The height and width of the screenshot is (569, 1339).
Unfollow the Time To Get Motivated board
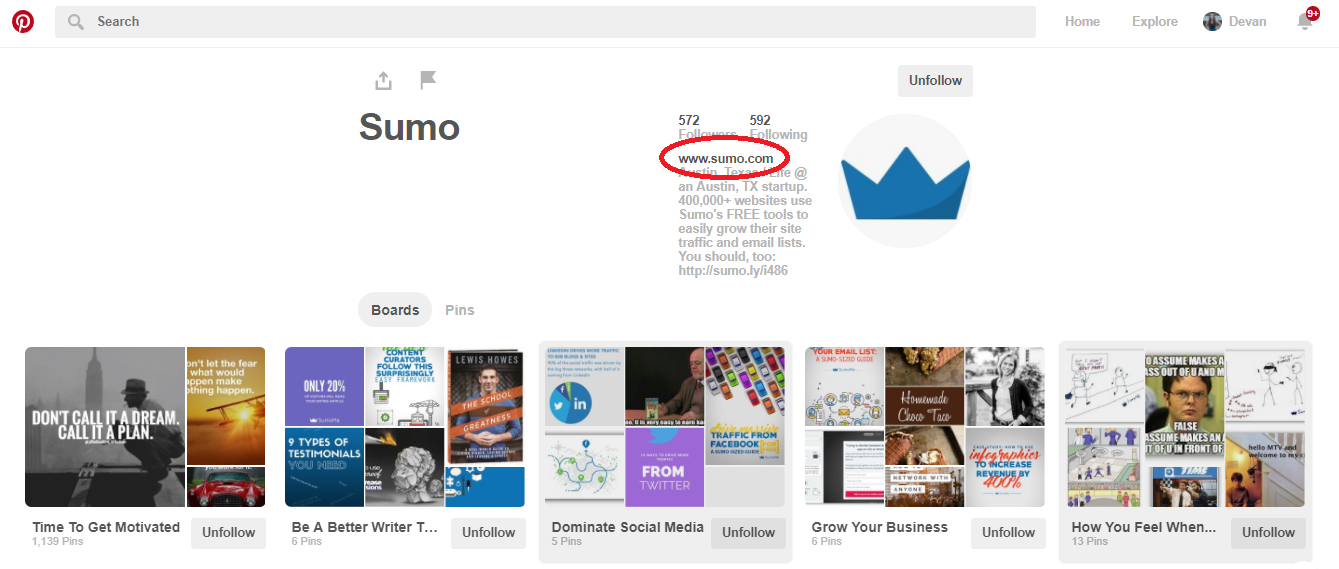(229, 533)
